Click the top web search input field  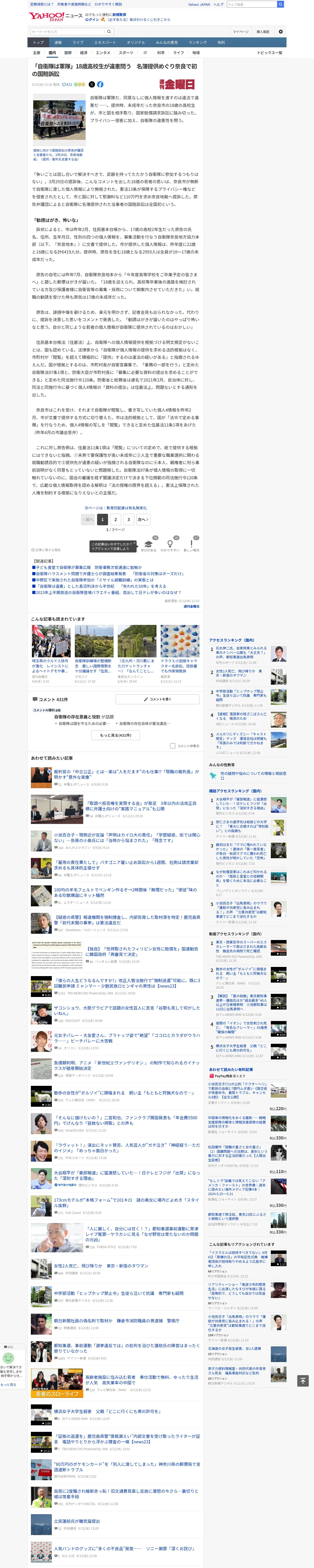pyautogui.click(x=252, y=4)
